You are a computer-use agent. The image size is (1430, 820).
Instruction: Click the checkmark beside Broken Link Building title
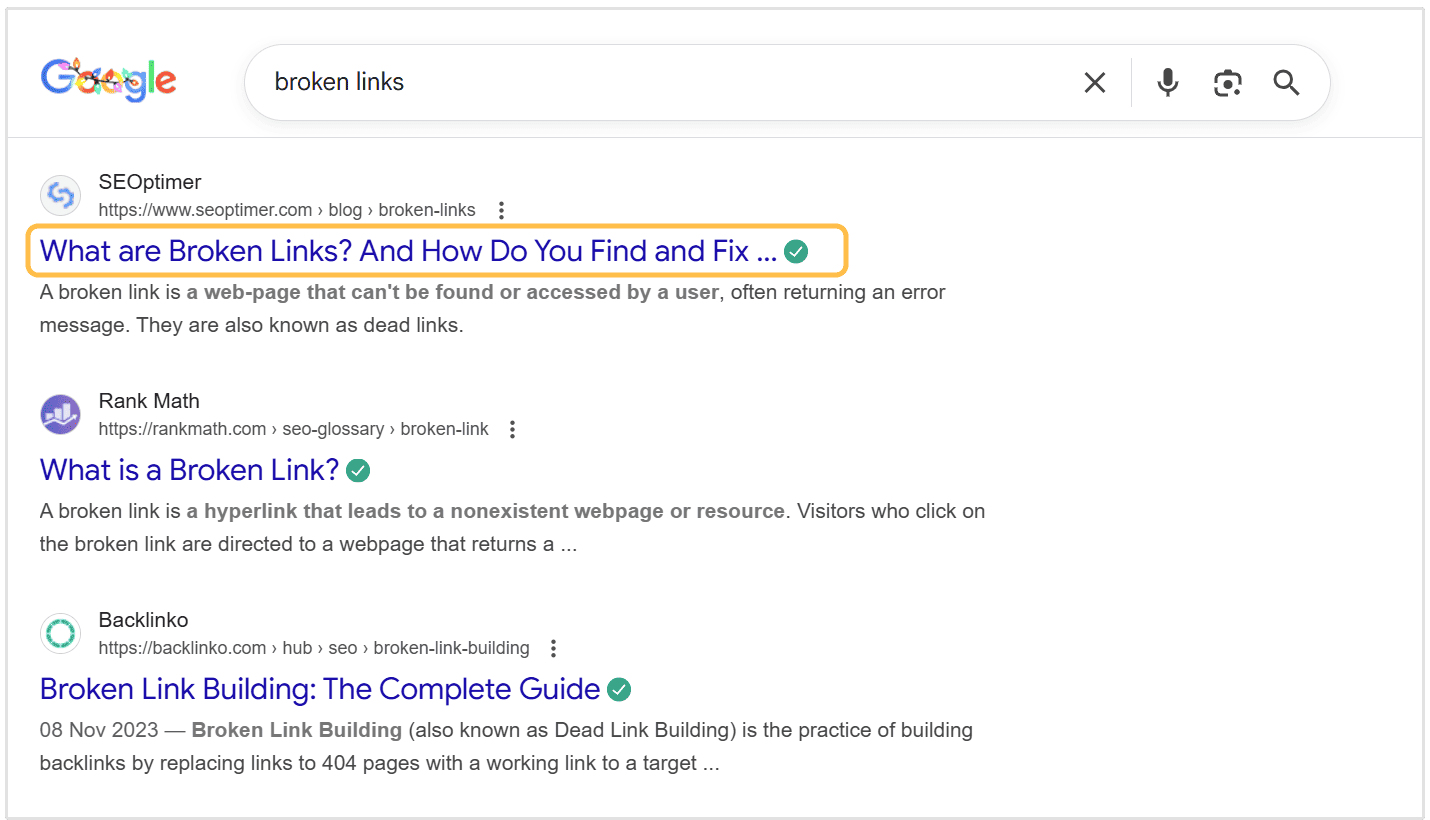pos(618,689)
